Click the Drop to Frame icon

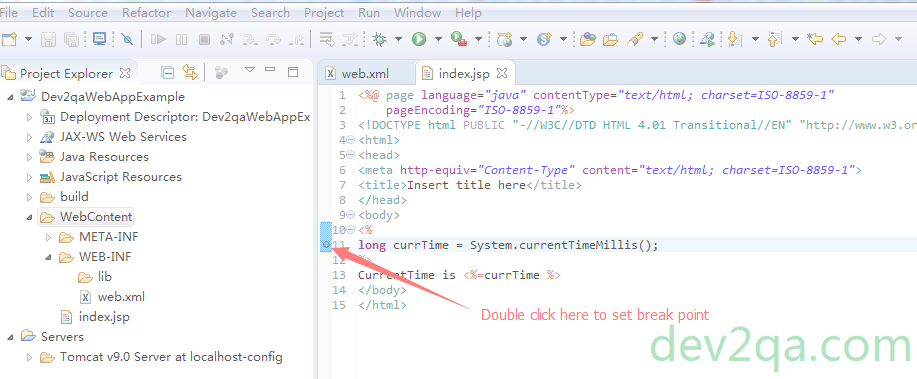(328, 39)
